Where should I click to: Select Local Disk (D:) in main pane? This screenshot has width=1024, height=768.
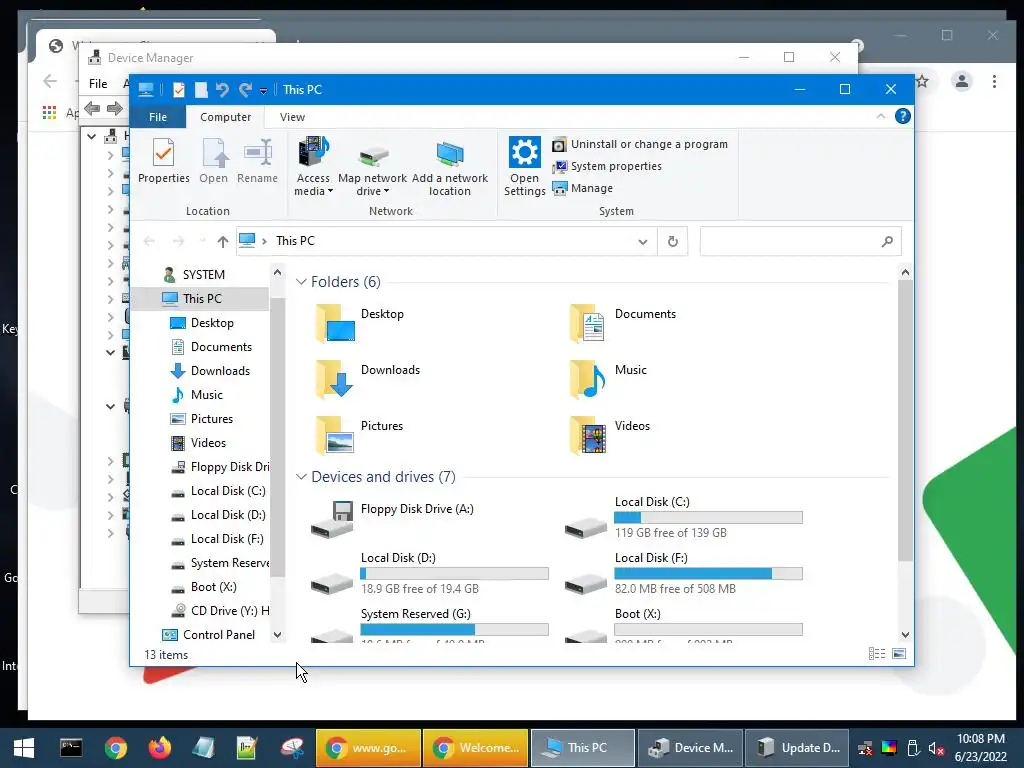click(429, 575)
